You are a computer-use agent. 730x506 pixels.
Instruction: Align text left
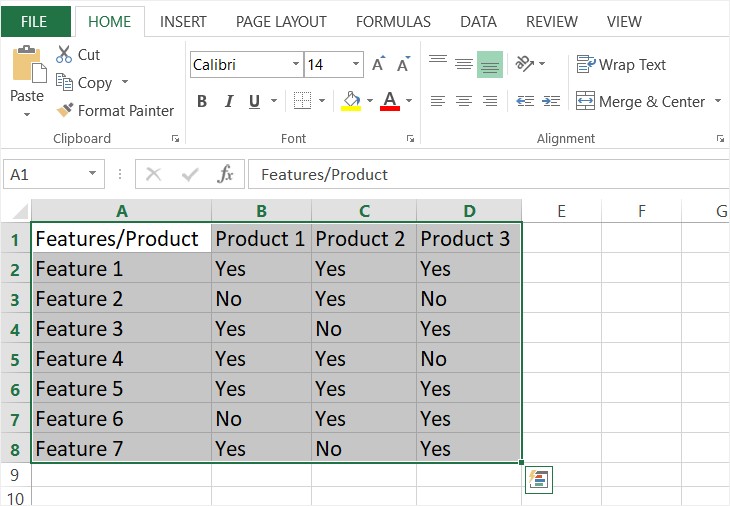(x=438, y=101)
